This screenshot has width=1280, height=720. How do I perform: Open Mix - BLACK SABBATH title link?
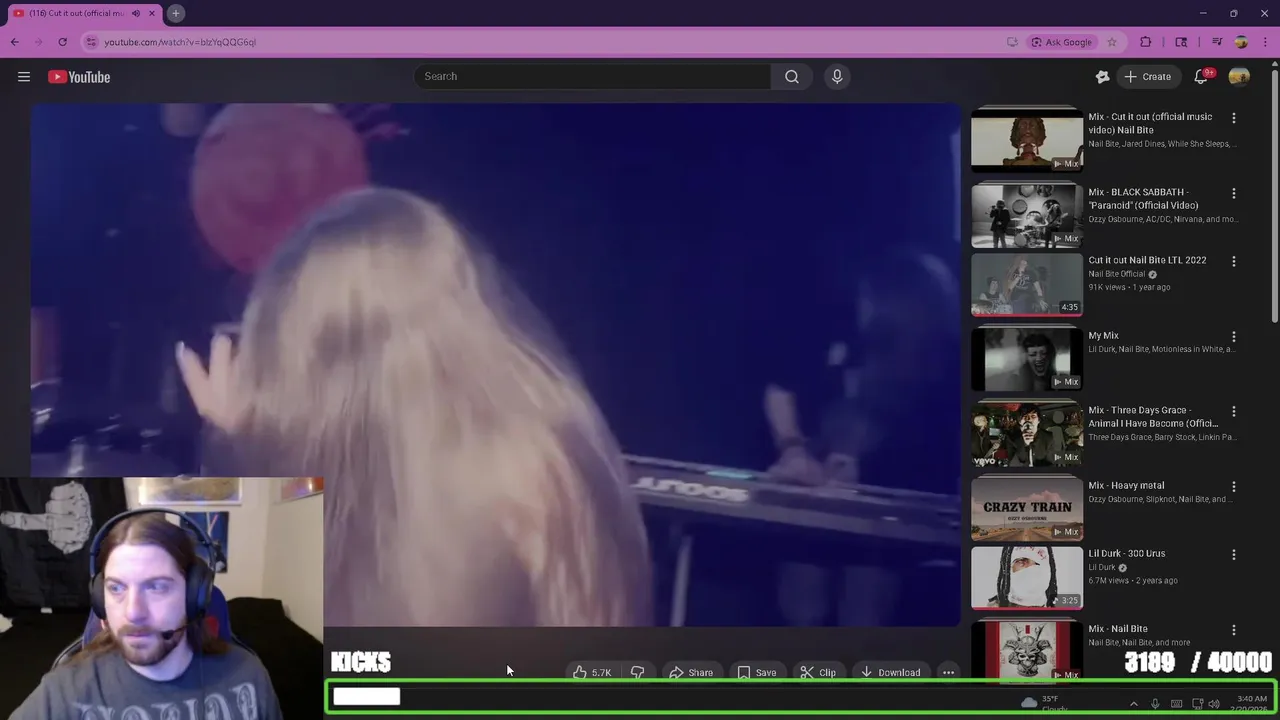(1143, 198)
